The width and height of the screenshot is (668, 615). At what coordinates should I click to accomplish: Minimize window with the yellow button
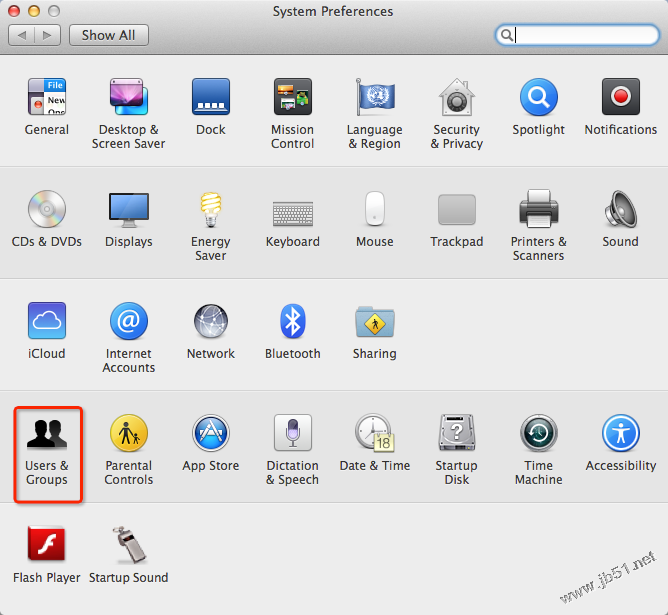[34, 11]
